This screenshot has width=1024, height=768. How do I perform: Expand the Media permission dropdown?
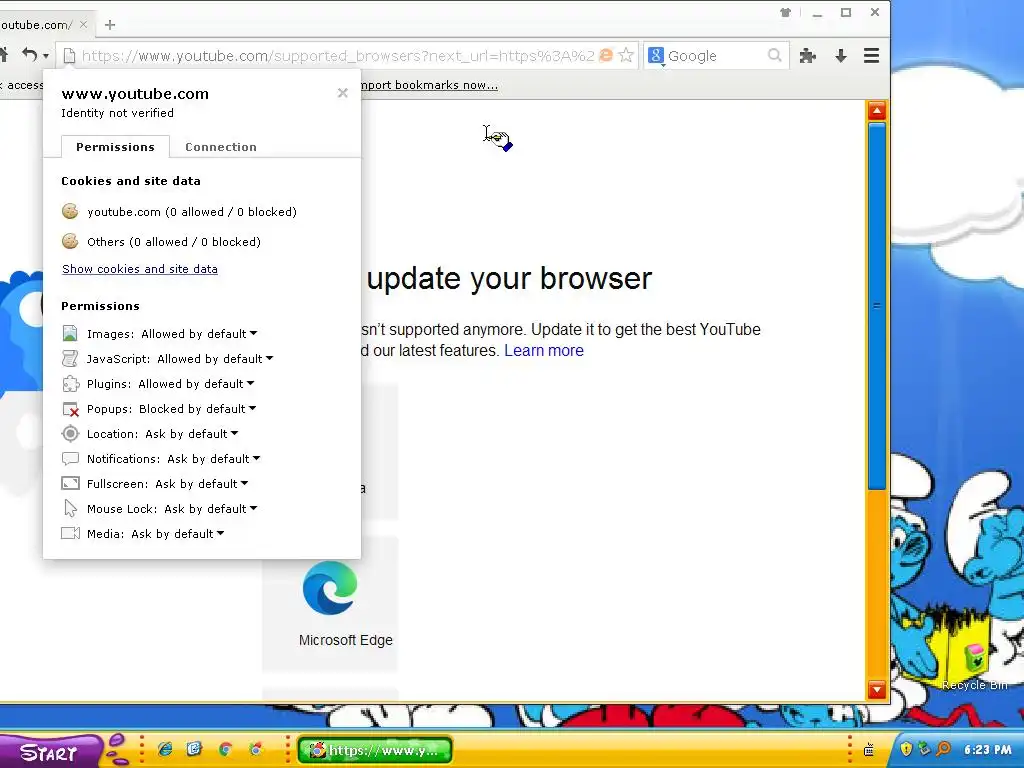(x=220, y=534)
